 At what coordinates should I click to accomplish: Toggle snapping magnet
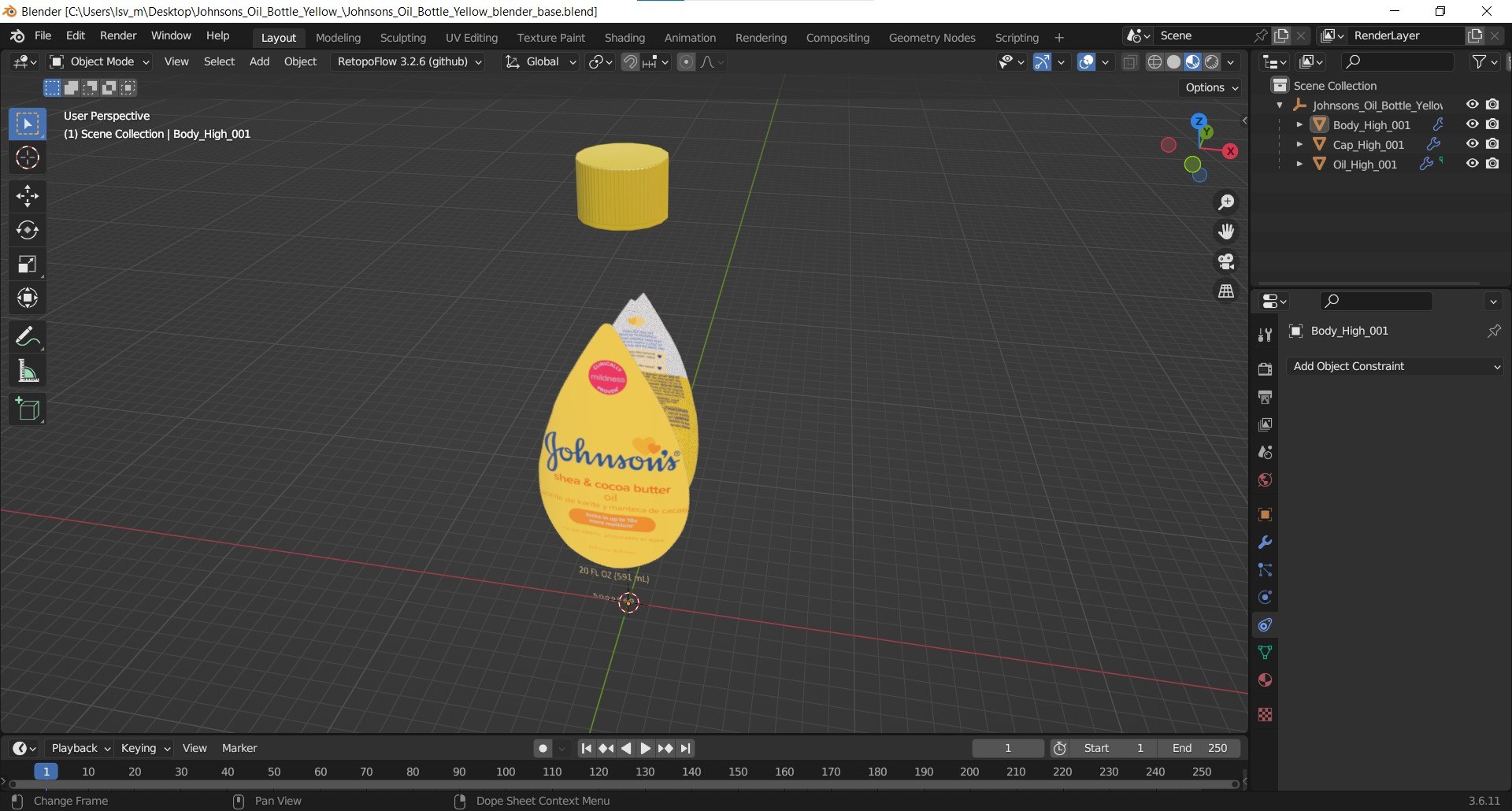(630, 61)
